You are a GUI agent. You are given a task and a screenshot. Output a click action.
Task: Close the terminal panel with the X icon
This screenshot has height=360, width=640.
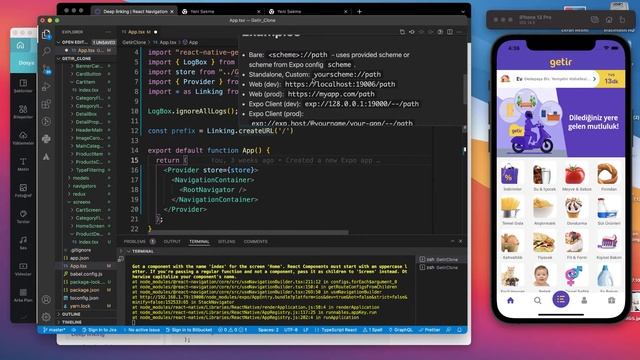point(460,241)
